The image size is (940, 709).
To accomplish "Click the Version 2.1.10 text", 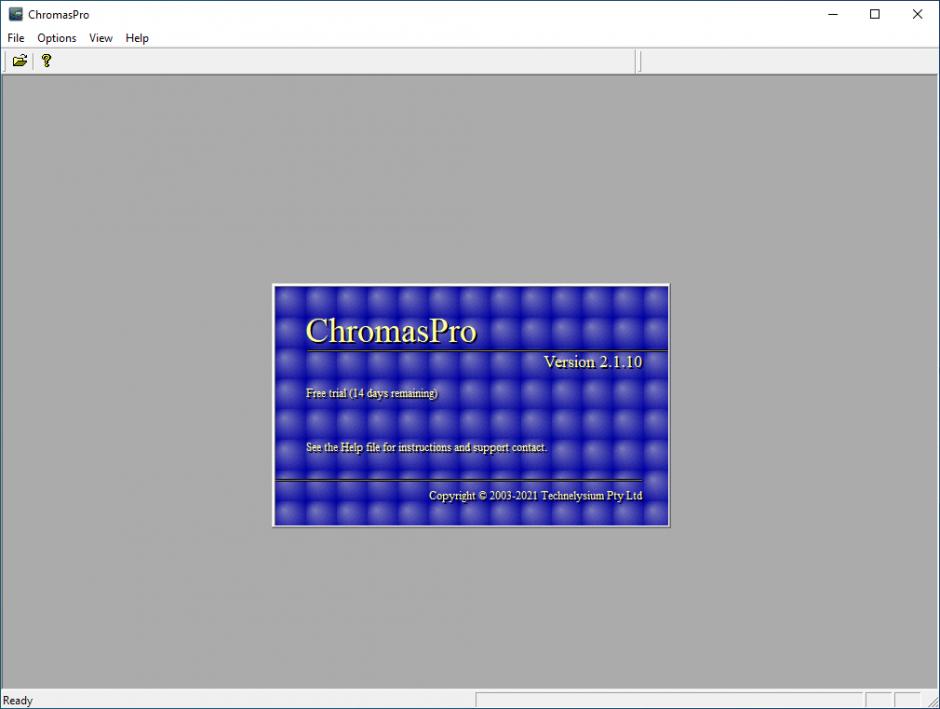I will (x=593, y=362).
